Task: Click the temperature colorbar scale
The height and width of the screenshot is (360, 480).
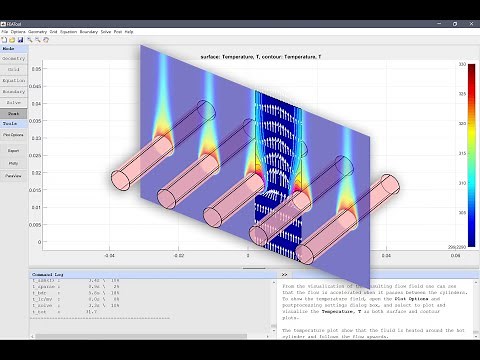Action: 471,155
